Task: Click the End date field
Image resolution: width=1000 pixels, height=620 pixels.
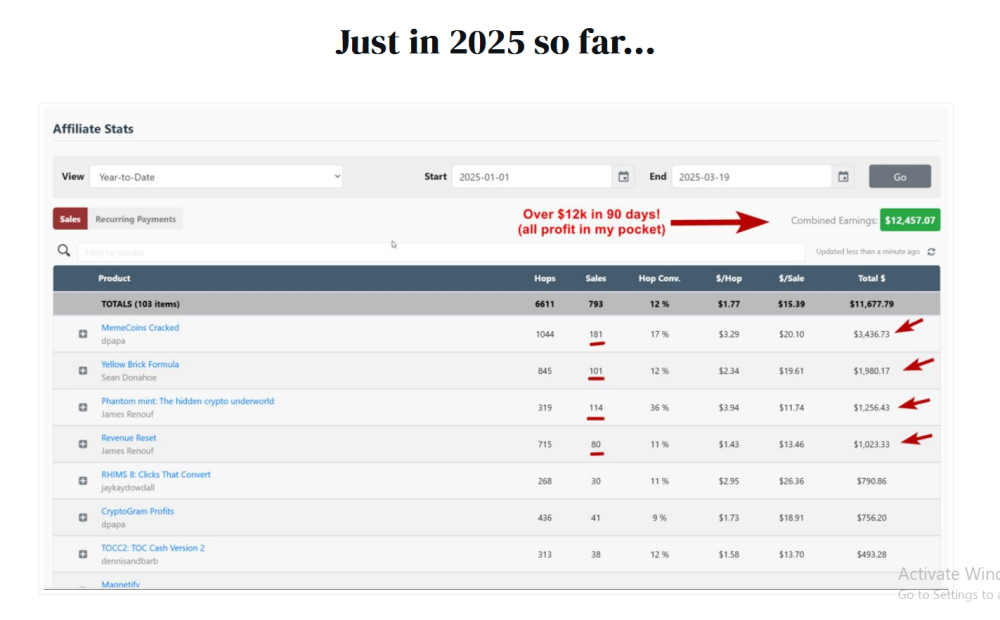Action: [752, 177]
